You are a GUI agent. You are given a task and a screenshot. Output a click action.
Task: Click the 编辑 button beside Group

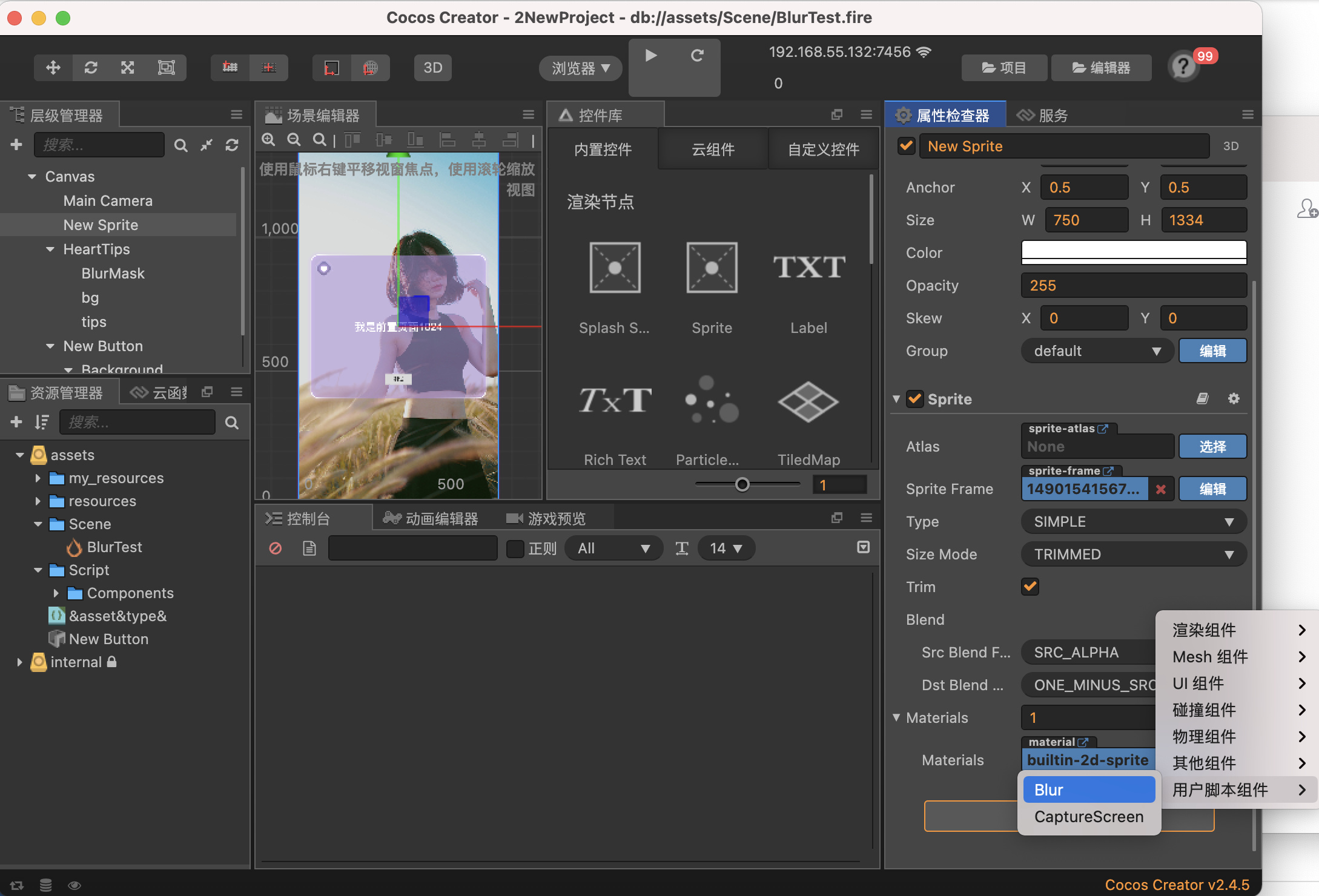1212,351
